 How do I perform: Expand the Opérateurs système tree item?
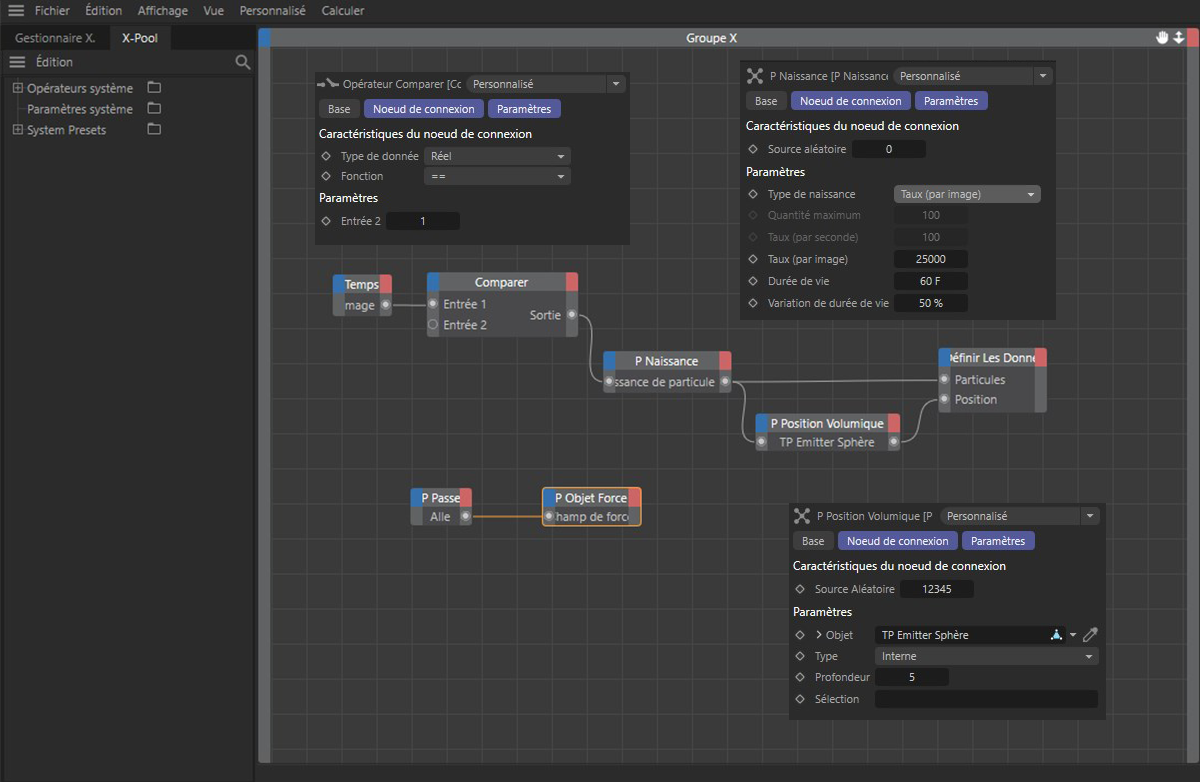click(17, 88)
